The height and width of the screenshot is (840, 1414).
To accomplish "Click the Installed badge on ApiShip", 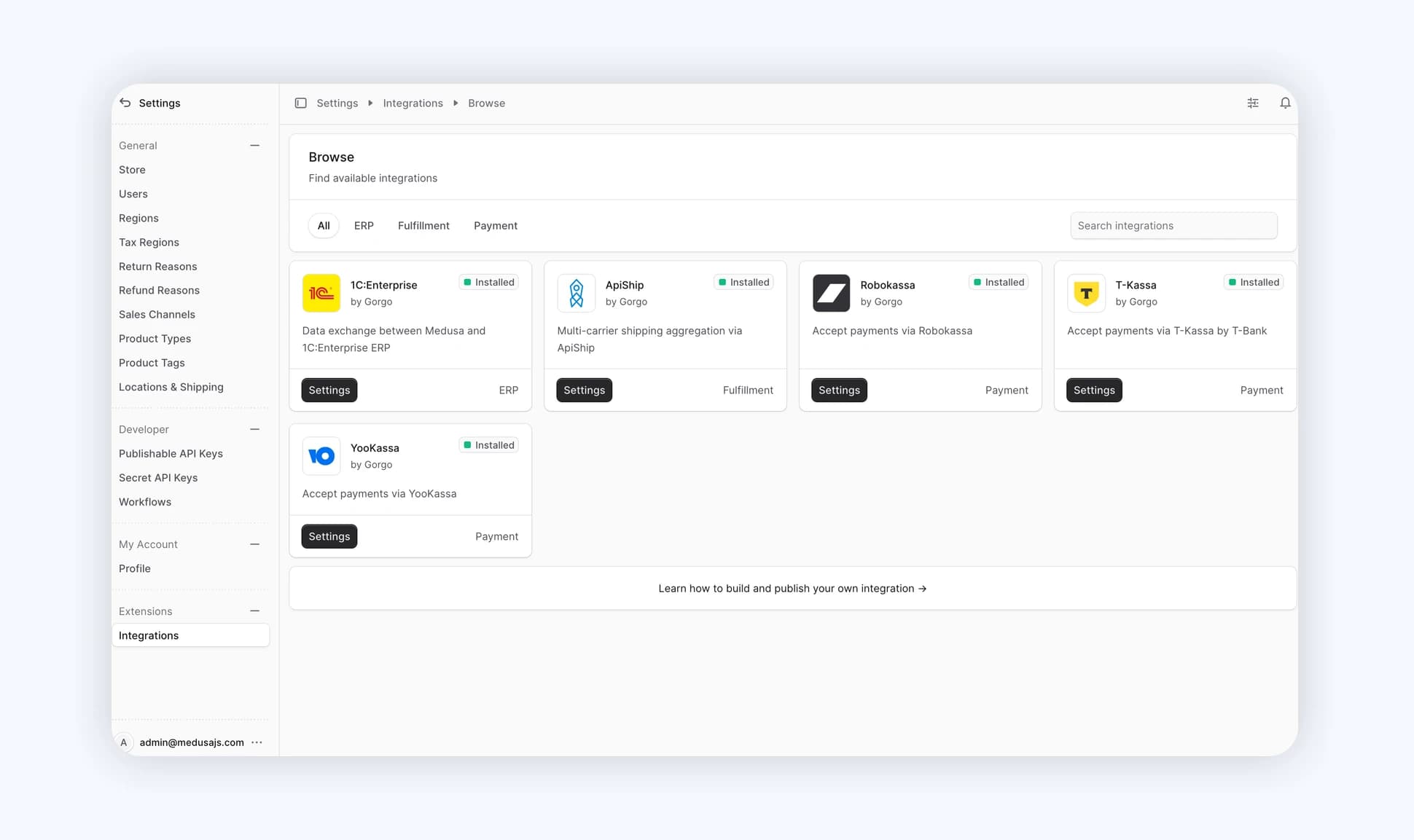I will coord(743,283).
